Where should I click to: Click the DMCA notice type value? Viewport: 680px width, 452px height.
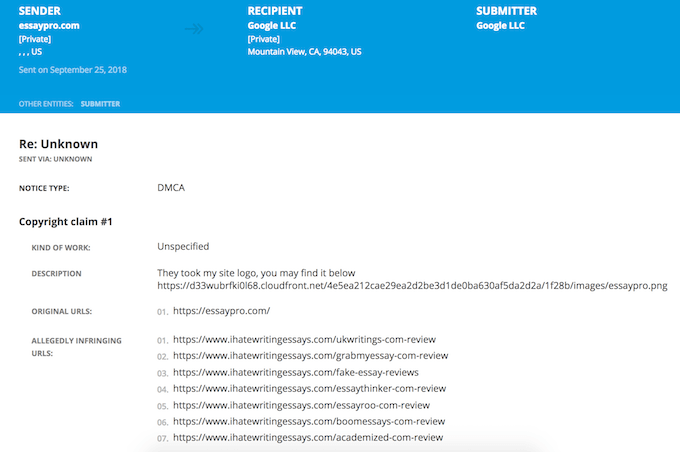[x=171, y=187]
